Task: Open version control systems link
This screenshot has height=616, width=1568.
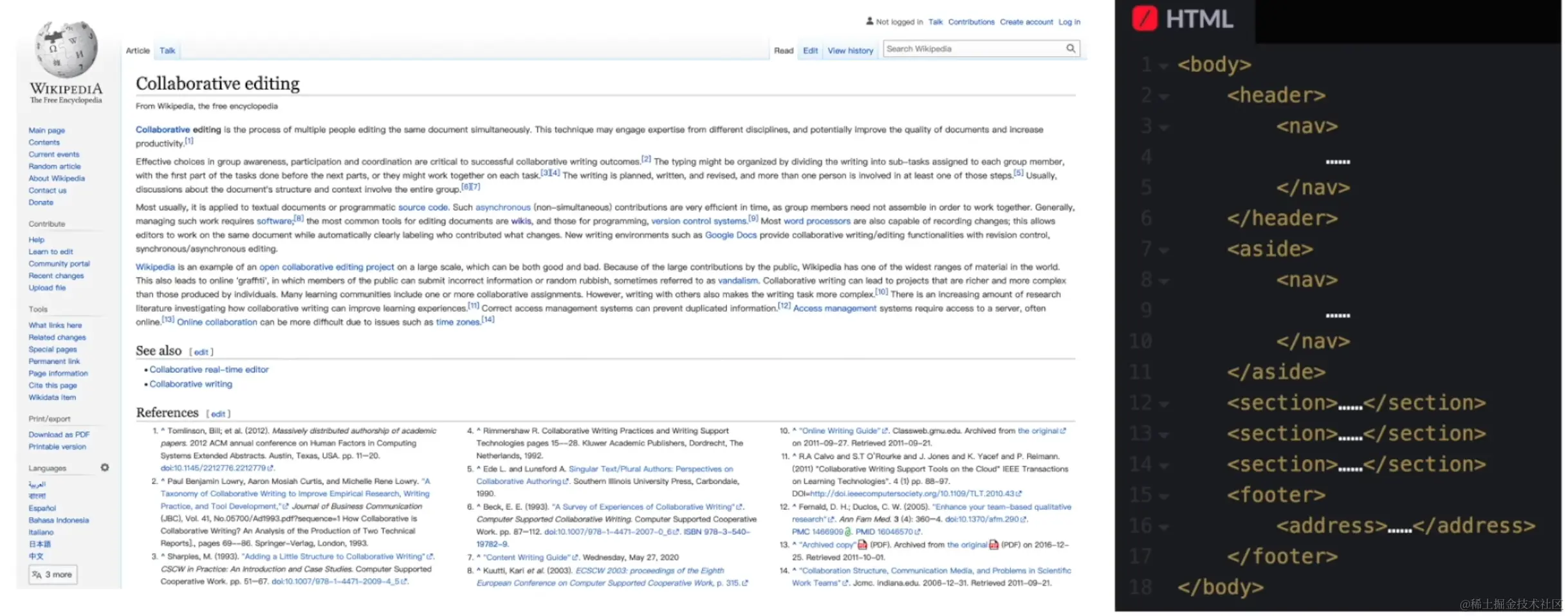Action: 699,221
